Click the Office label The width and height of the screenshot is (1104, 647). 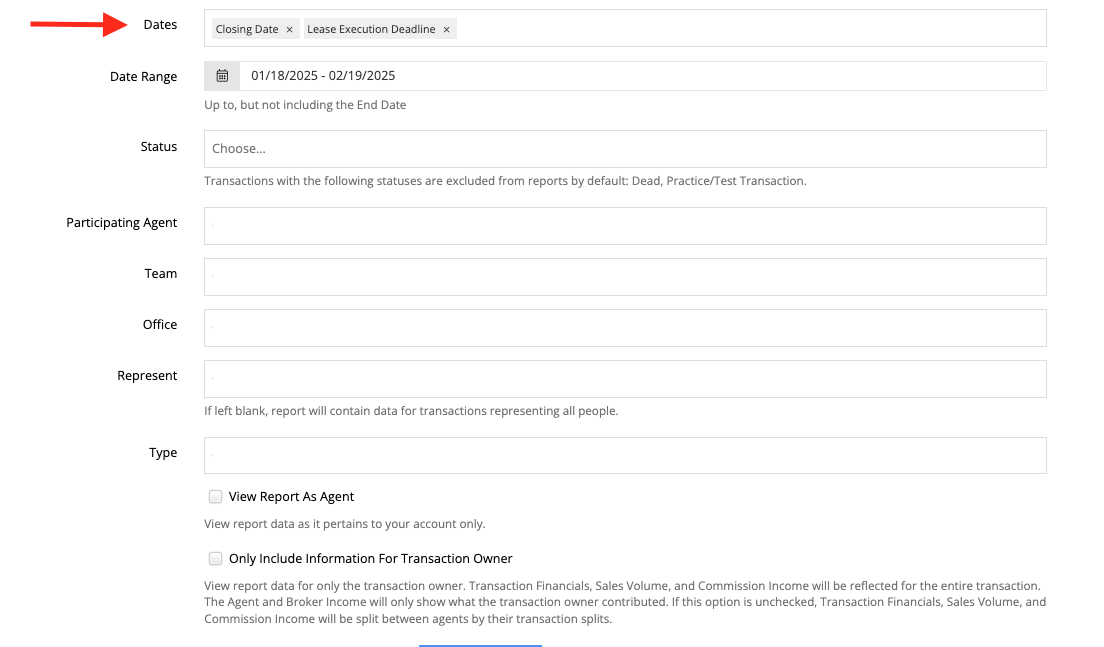click(x=160, y=325)
